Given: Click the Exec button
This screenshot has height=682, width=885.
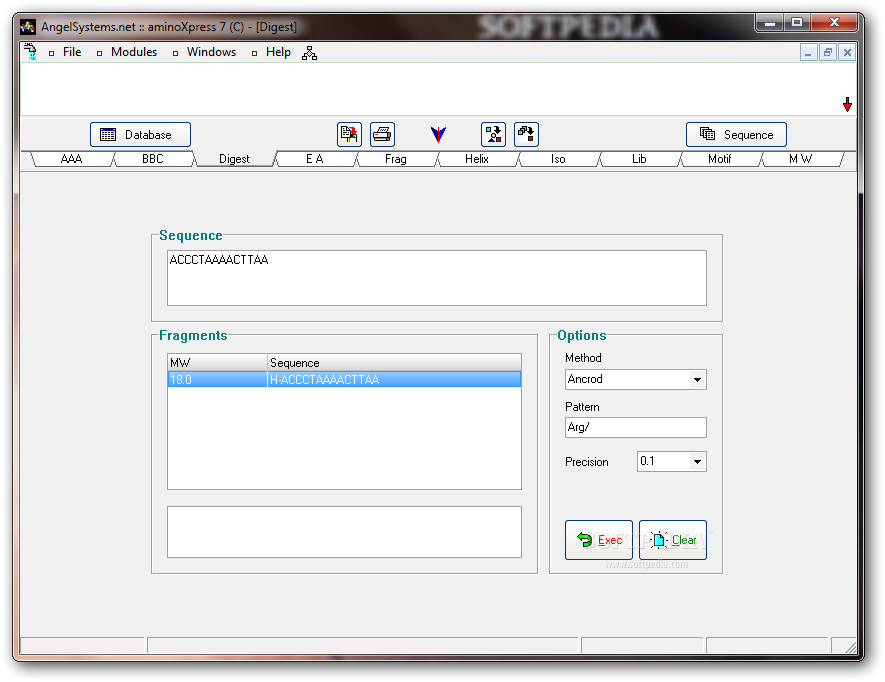Looking at the screenshot, I should [599, 540].
